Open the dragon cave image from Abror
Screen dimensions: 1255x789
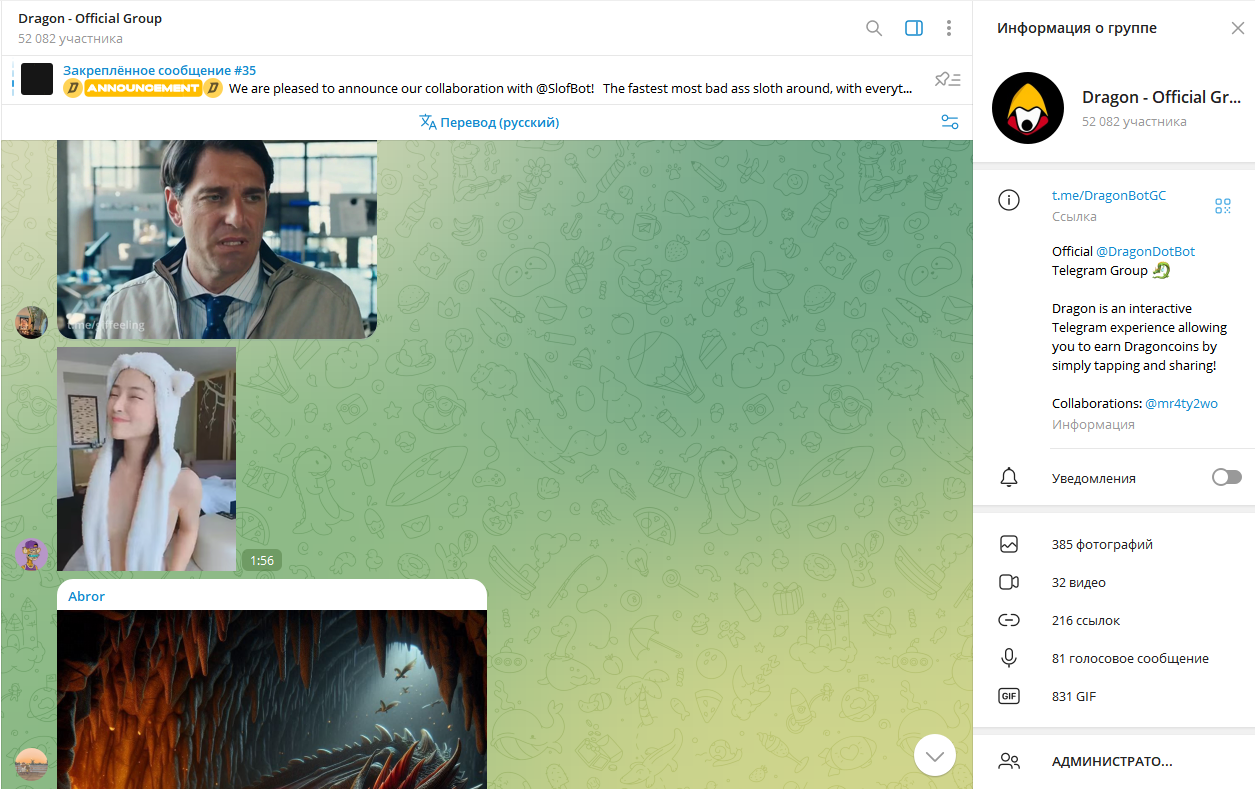point(272,699)
